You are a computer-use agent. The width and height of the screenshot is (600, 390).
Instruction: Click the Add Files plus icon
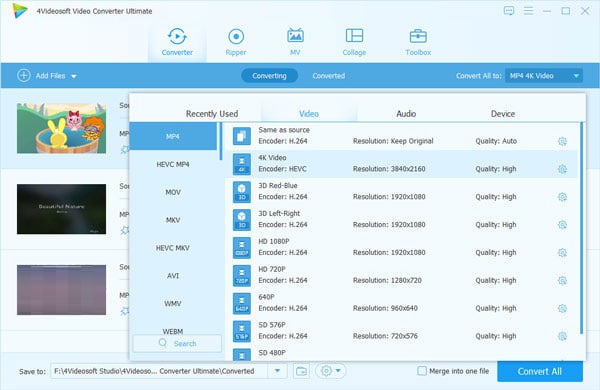[x=23, y=75]
